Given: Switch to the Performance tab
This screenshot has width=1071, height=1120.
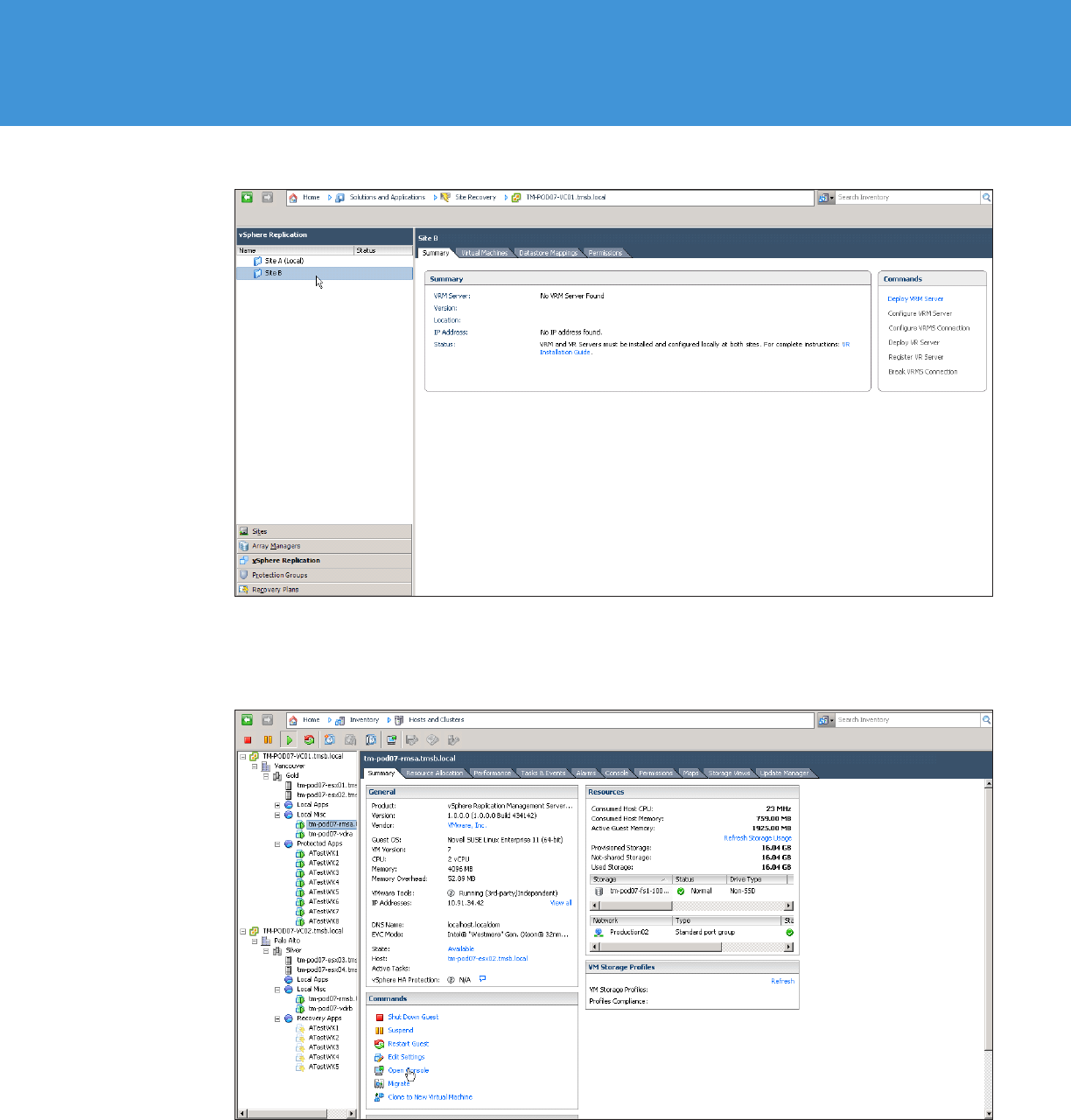Looking at the screenshot, I should (x=492, y=773).
